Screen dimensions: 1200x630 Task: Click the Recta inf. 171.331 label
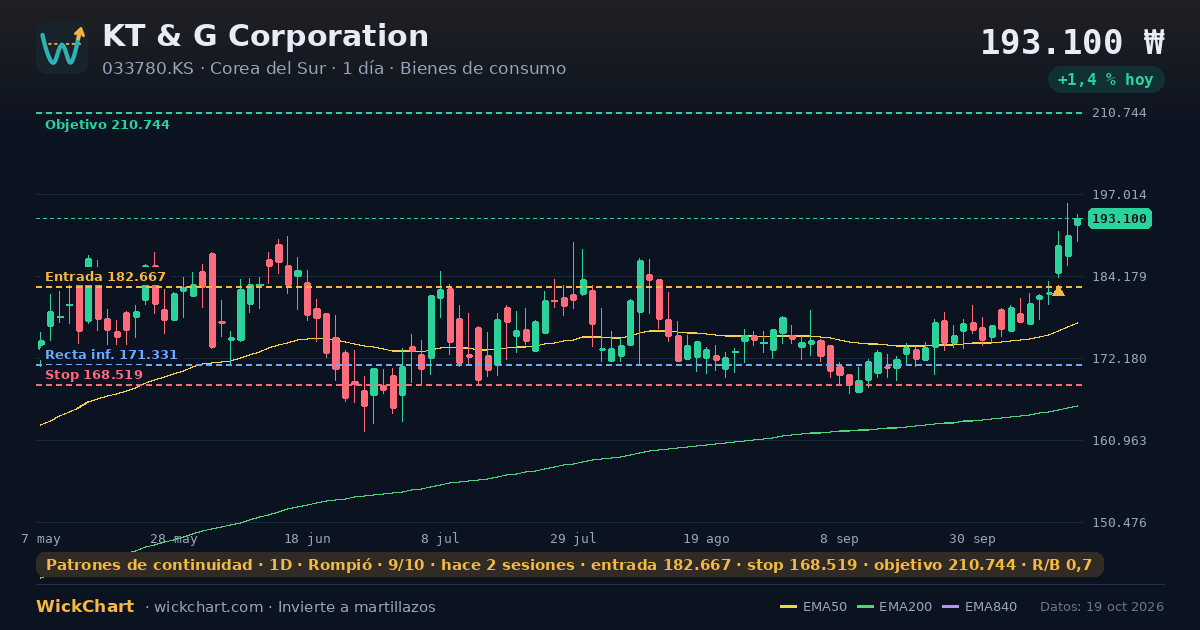click(x=111, y=355)
